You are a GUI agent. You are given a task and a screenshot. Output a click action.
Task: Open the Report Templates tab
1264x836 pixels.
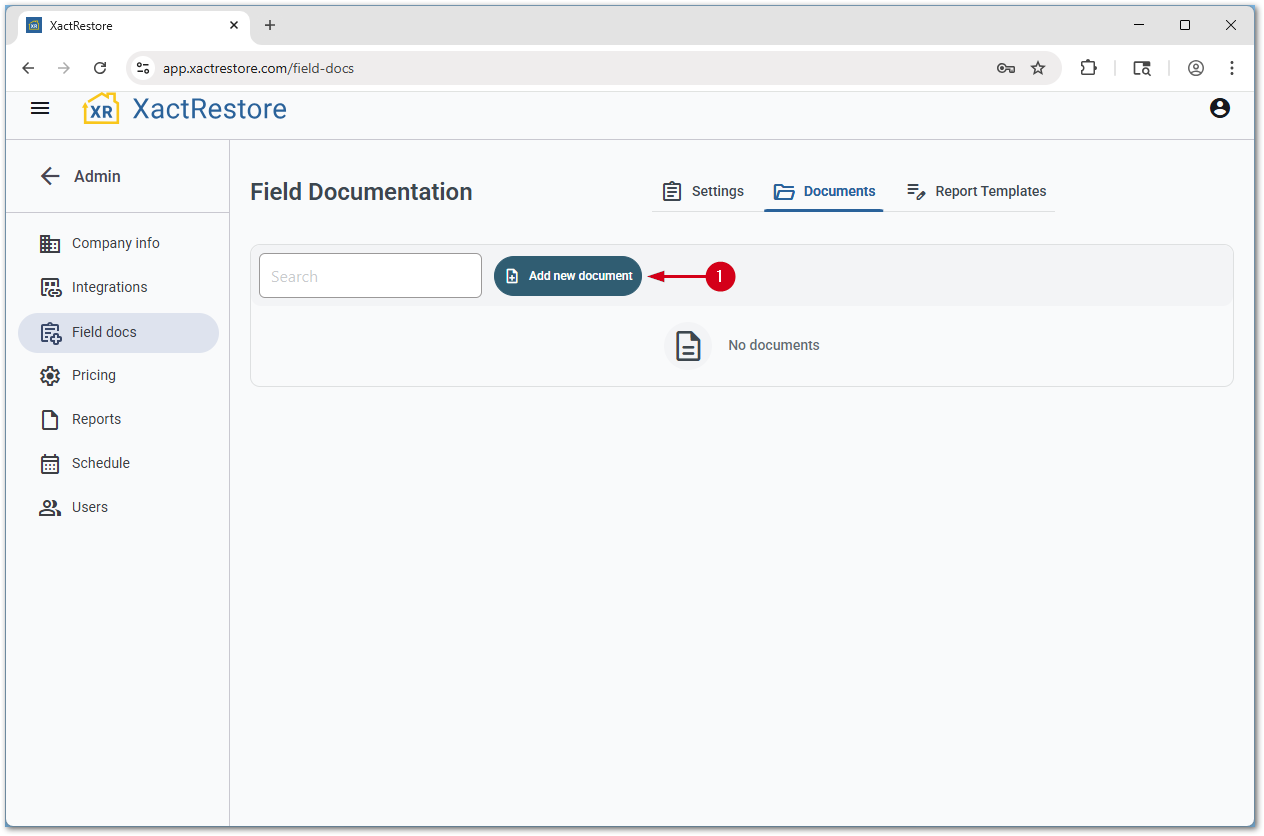[x=975, y=191]
